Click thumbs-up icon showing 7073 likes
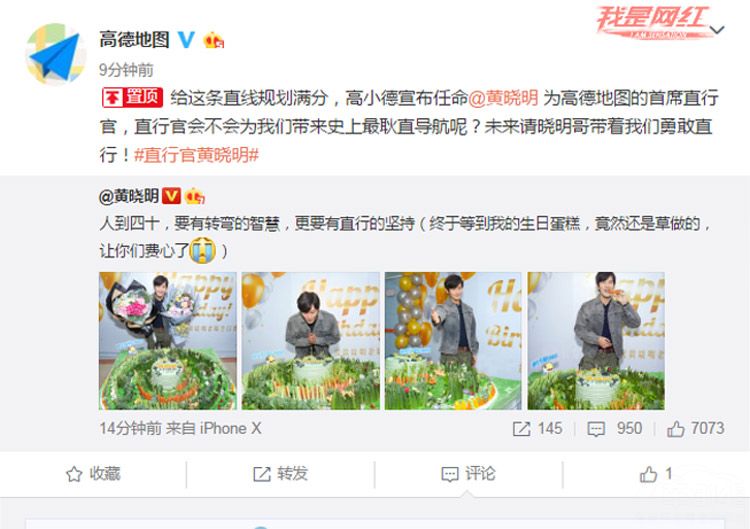 675,429
